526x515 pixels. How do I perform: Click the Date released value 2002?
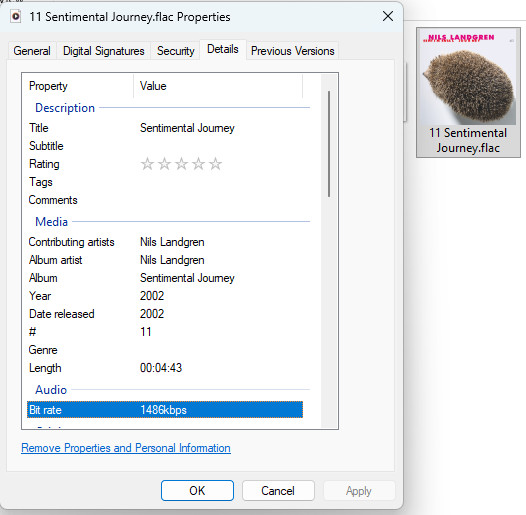152,314
